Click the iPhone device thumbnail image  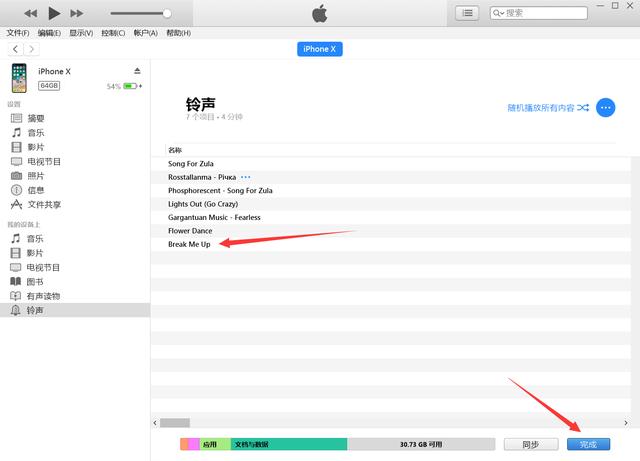coord(19,78)
